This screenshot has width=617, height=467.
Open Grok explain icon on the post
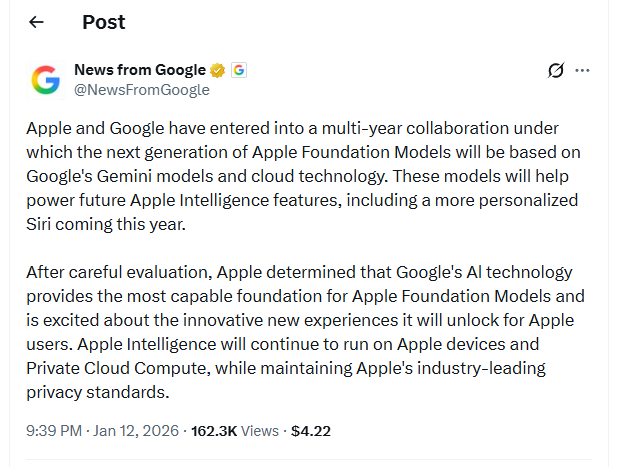pyautogui.click(x=556, y=70)
